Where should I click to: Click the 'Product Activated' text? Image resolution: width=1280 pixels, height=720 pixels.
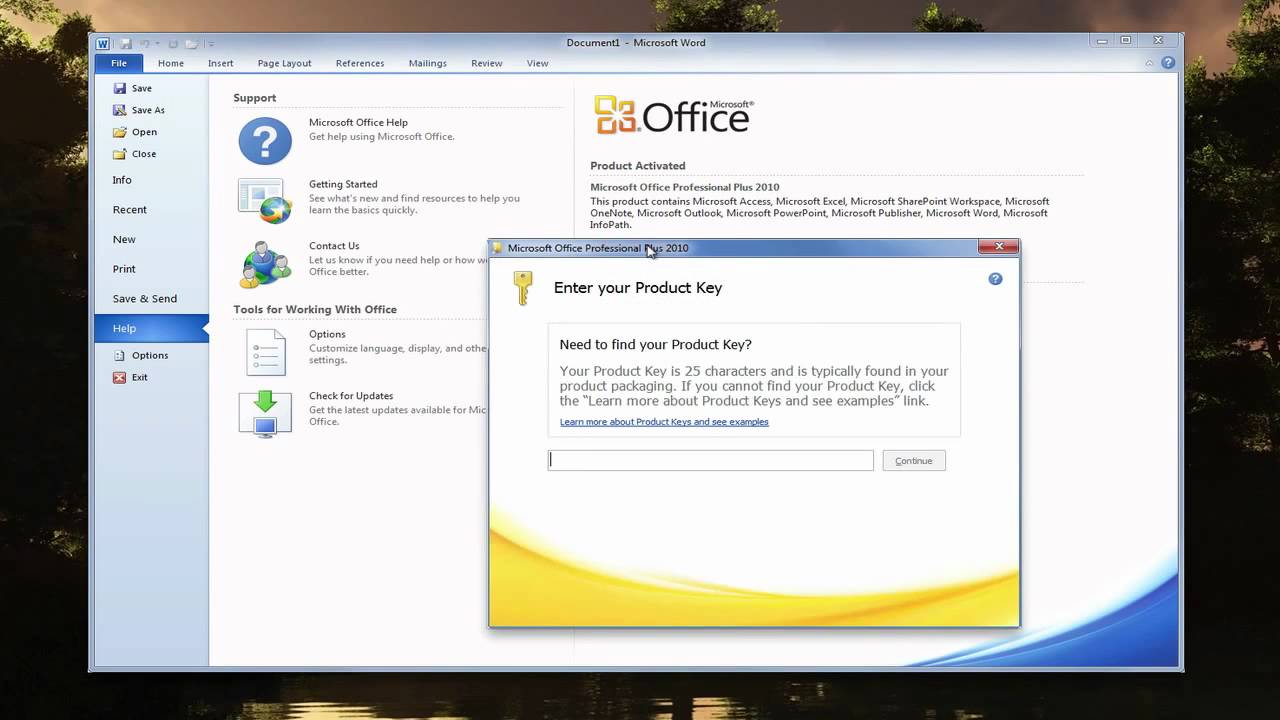[x=638, y=166]
